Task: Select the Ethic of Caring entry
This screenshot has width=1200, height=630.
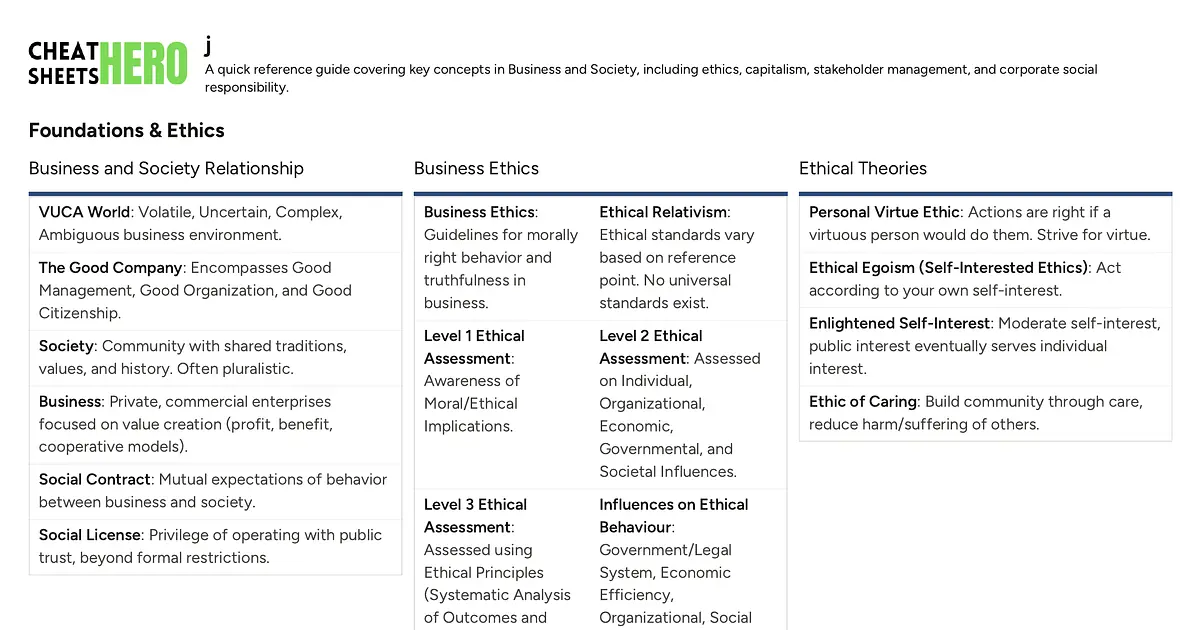Action: [985, 413]
